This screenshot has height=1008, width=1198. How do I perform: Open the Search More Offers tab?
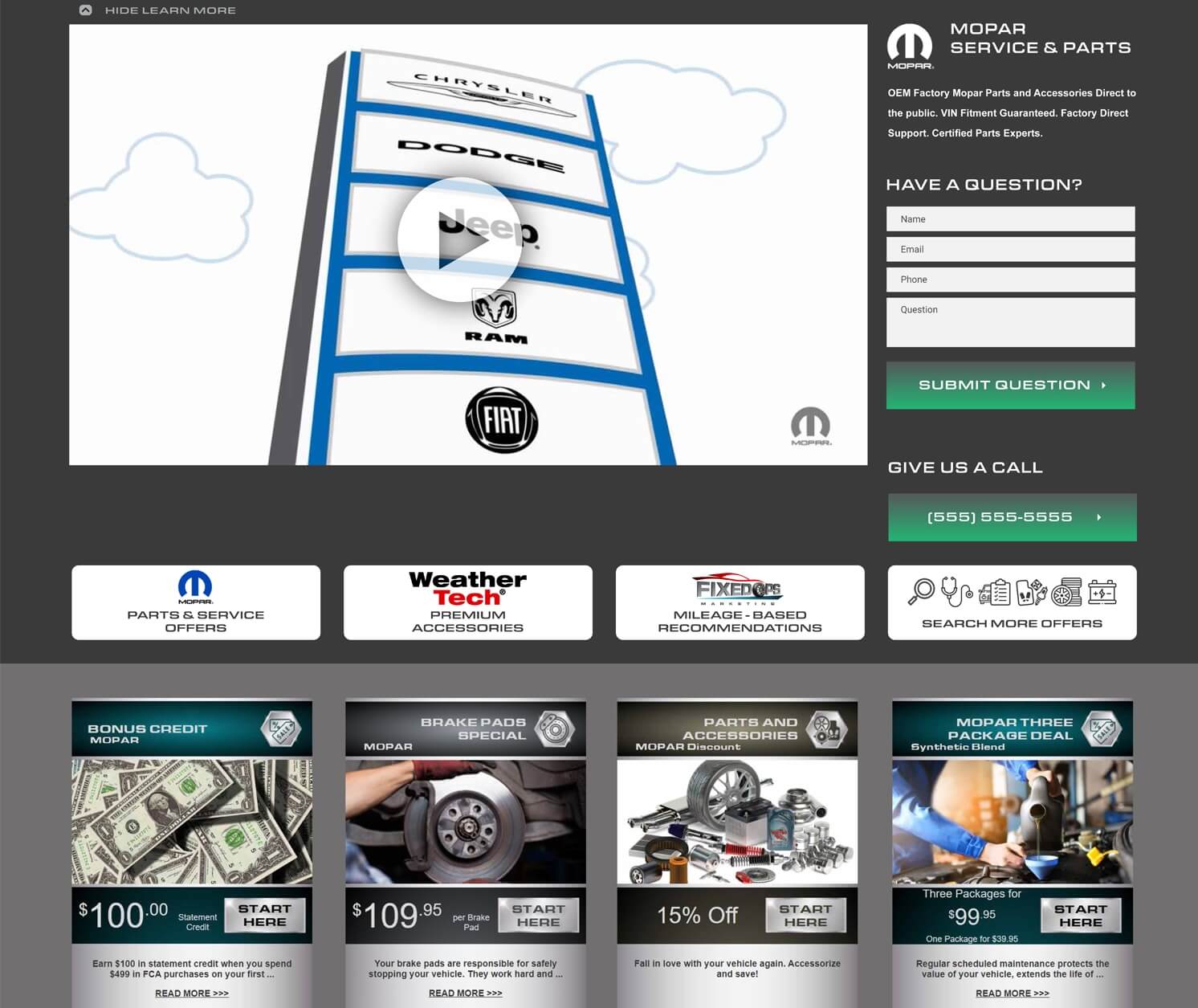pos(1012,602)
